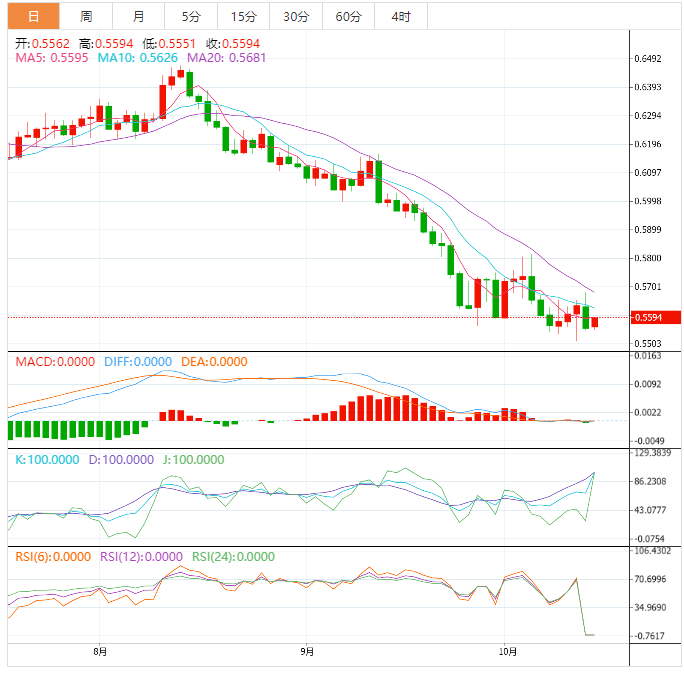
Task: Switch to the 4时 timeframe tab
Action: (x=401, y=16)
